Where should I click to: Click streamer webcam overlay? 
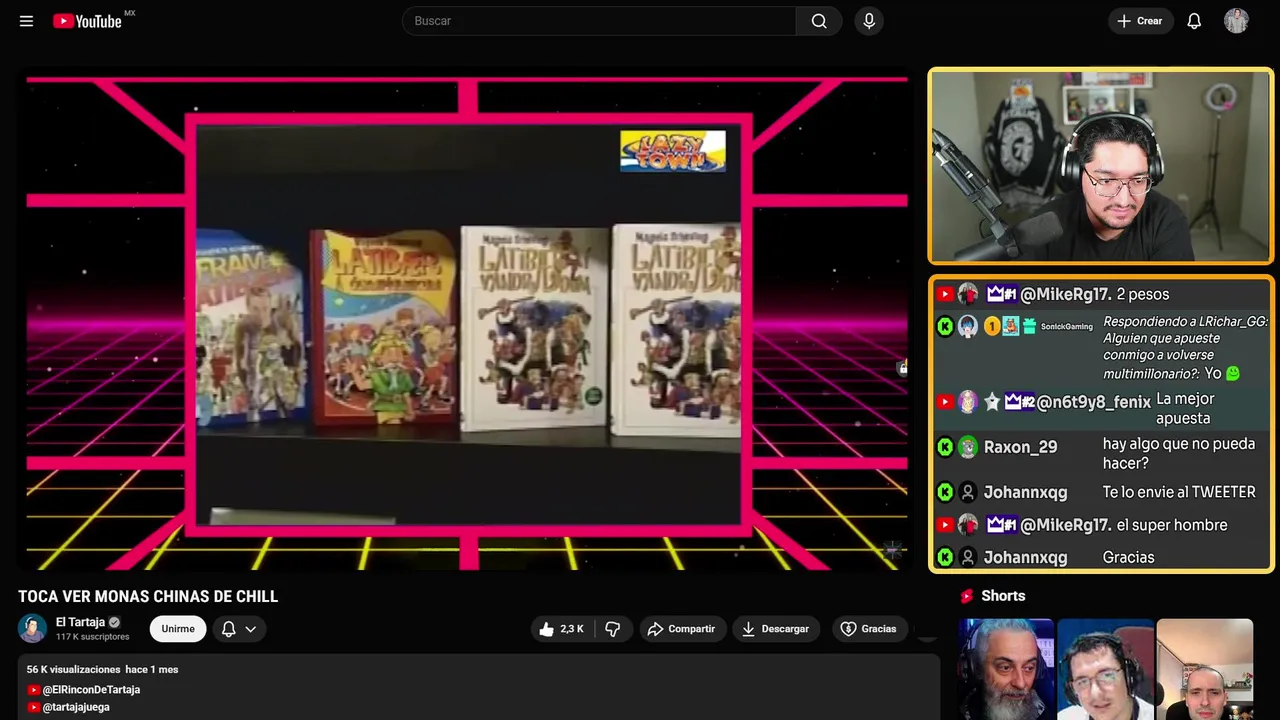[1101, 166]
